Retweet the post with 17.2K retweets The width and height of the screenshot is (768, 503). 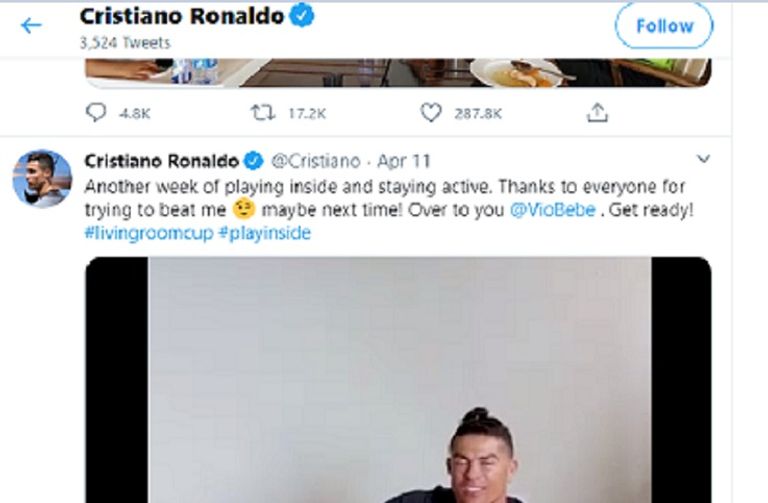point(264,113)
